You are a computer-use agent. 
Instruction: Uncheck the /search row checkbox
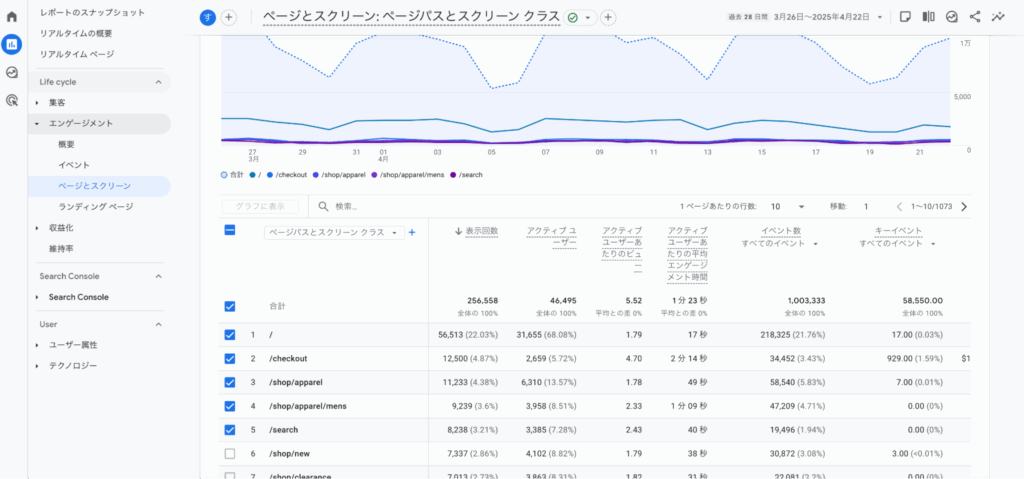(x=230, y=430)
